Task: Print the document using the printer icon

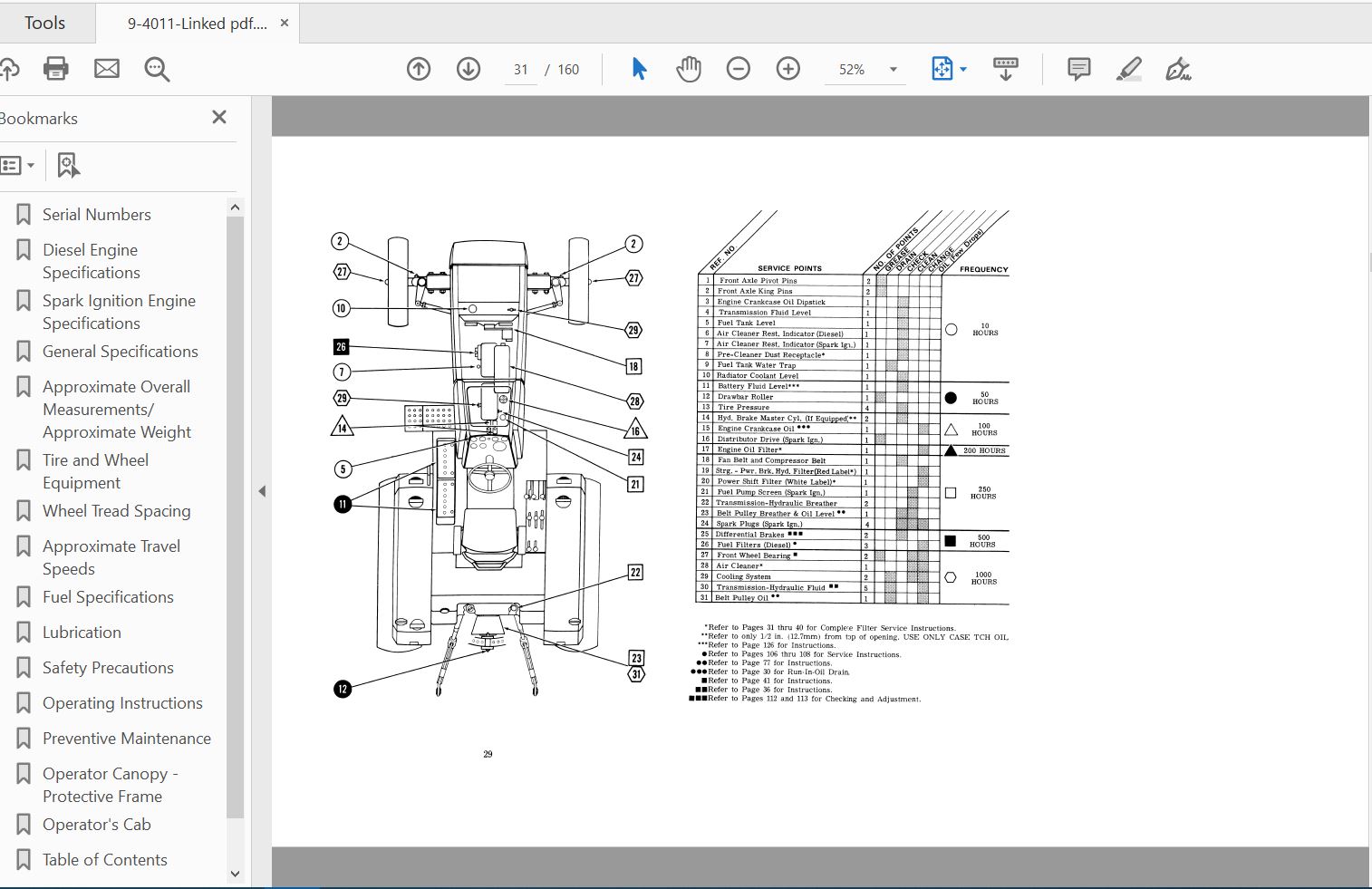Action: 56,69
